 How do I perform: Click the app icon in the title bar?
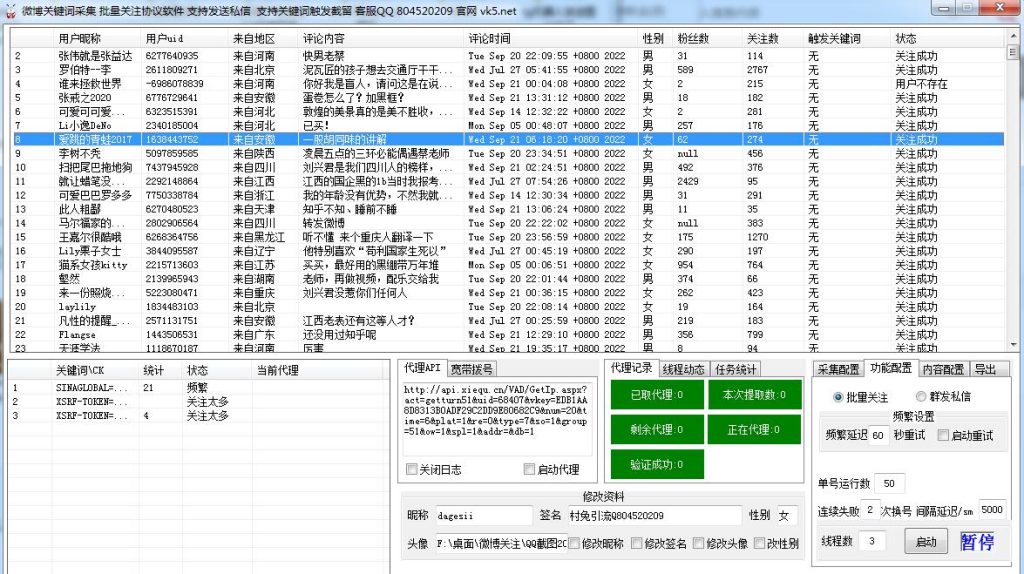(9, 9)
